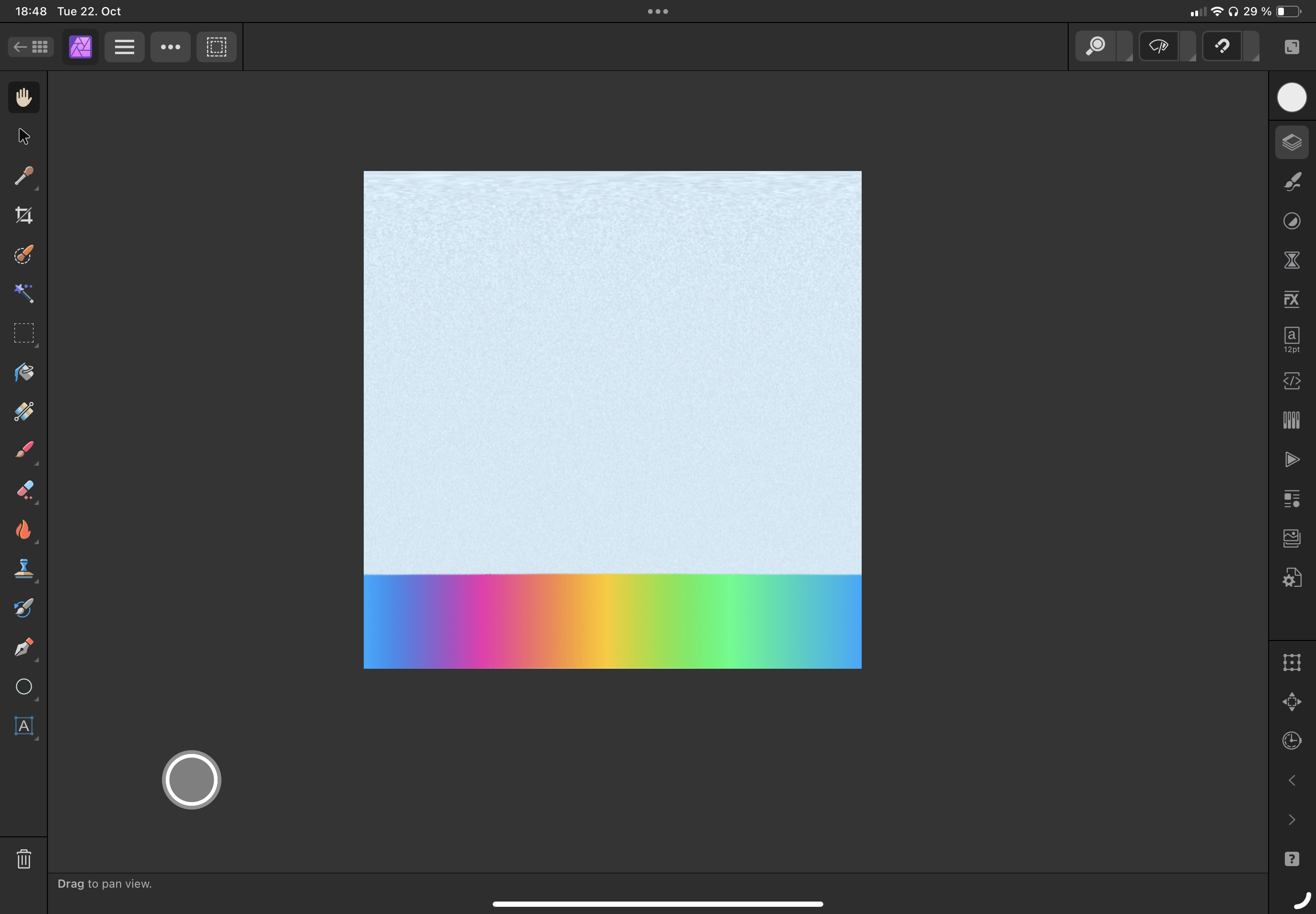Open the Text 12pt studio panel
The image size is (1316, 914).
1292,340
